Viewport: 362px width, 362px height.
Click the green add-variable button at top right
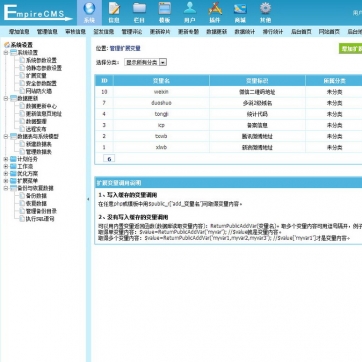click(350, 49)
